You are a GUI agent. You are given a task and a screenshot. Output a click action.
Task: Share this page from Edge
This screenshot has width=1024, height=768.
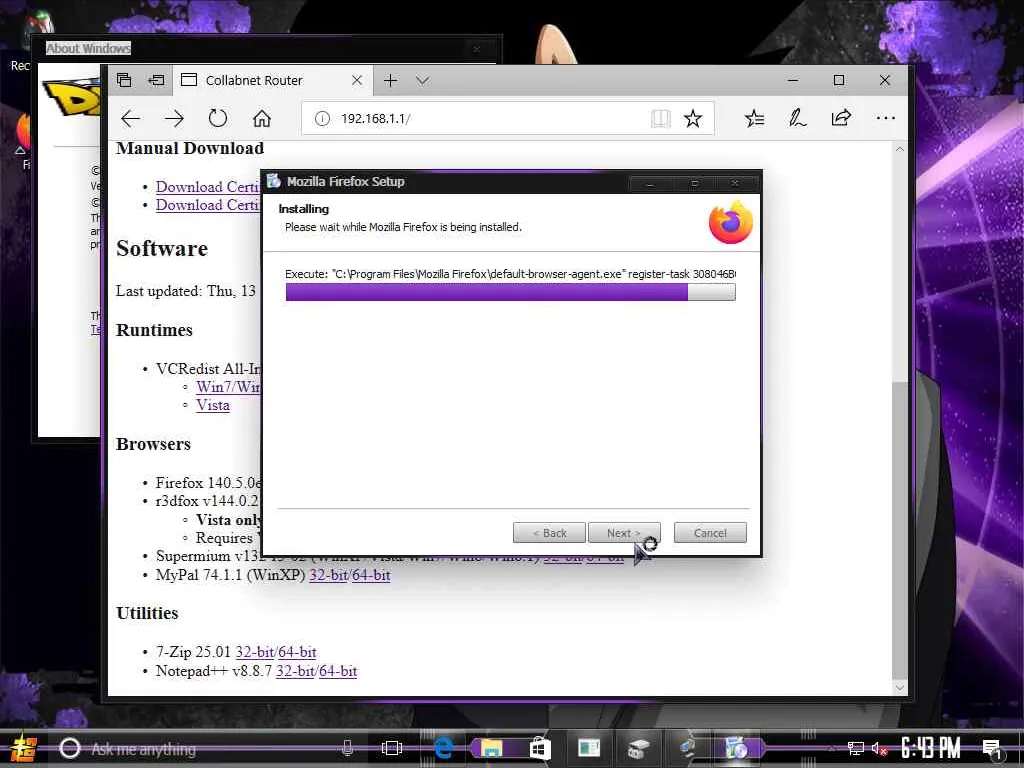tap(841, 118)
